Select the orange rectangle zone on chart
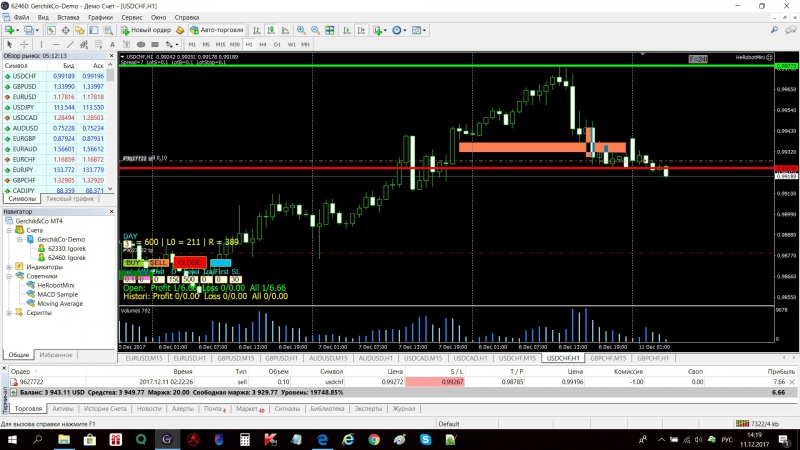Image resolution: width=800 pixels, height=450 pixels. (x=542, y=147)
